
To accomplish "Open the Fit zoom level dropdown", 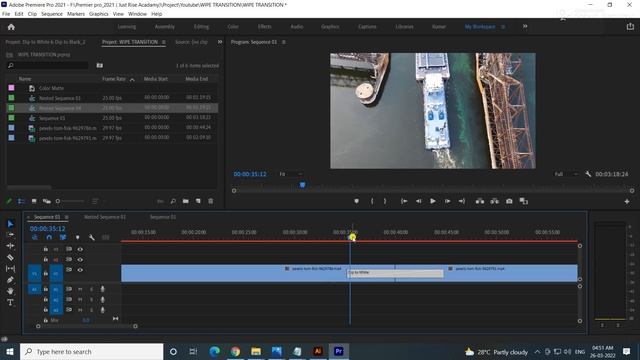I will (x=291, y=174).
